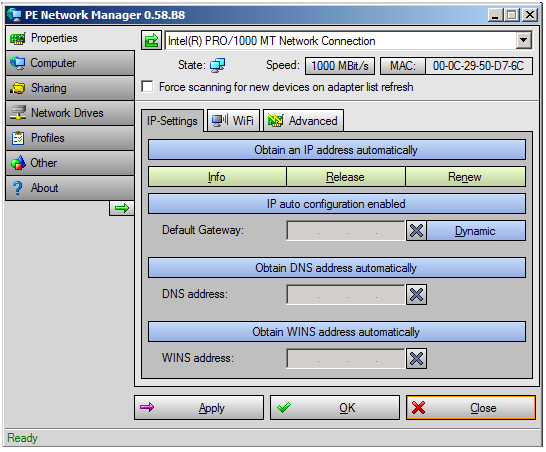This screenshot has width=546, height=452.
Task: Release the DHCP lease
Action: 345,177
